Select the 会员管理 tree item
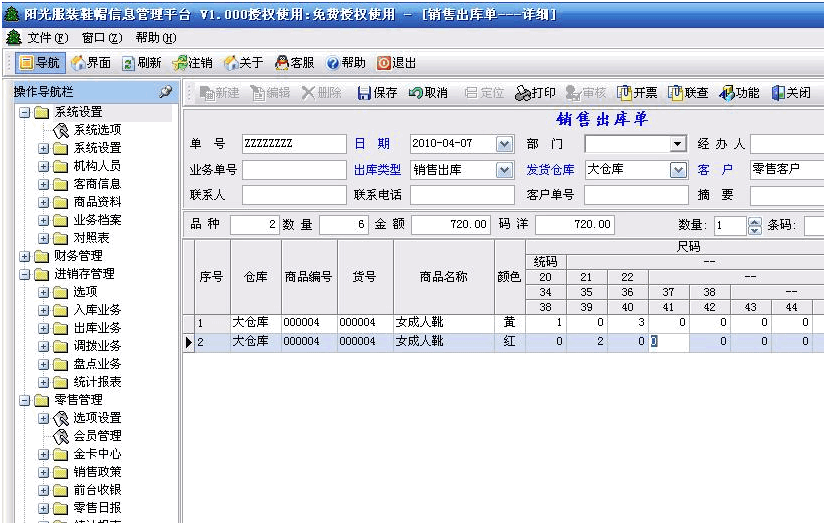 pos(97,436)
